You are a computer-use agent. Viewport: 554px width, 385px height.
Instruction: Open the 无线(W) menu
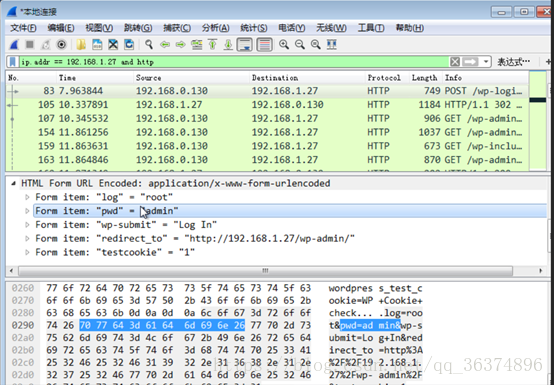[331, 28]
